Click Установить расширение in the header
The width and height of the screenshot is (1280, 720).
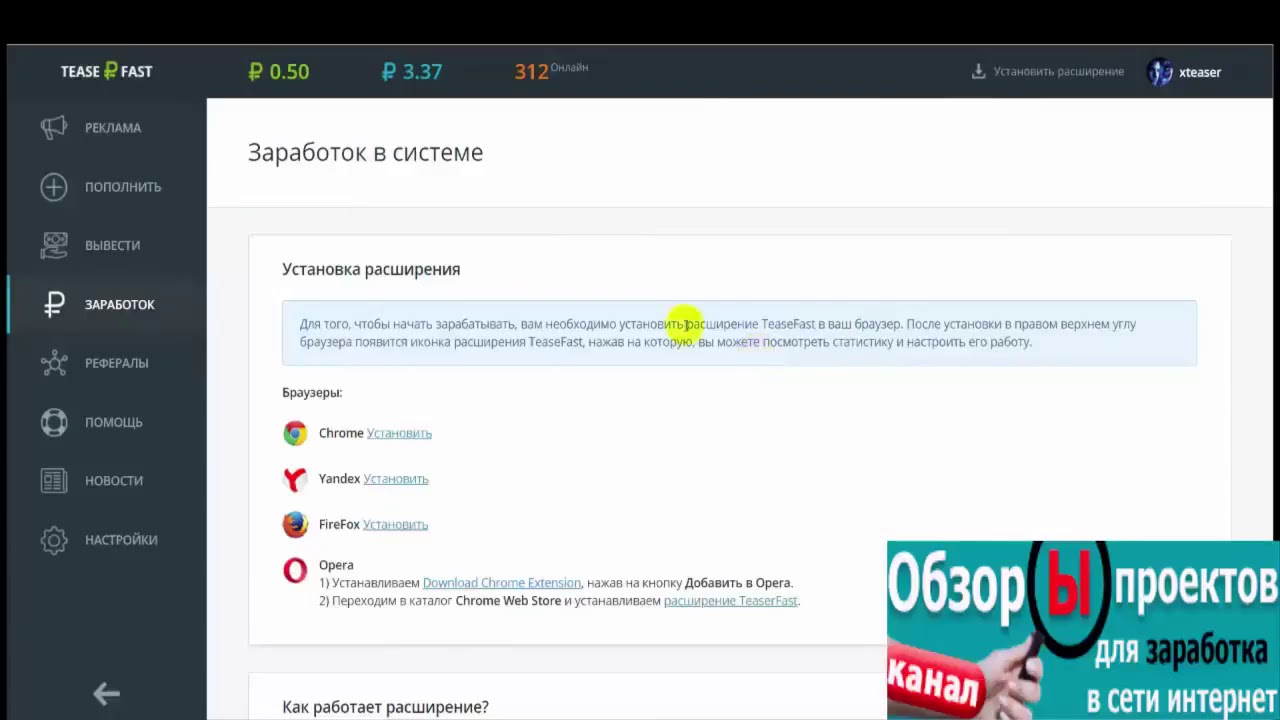coord(1058,72)
